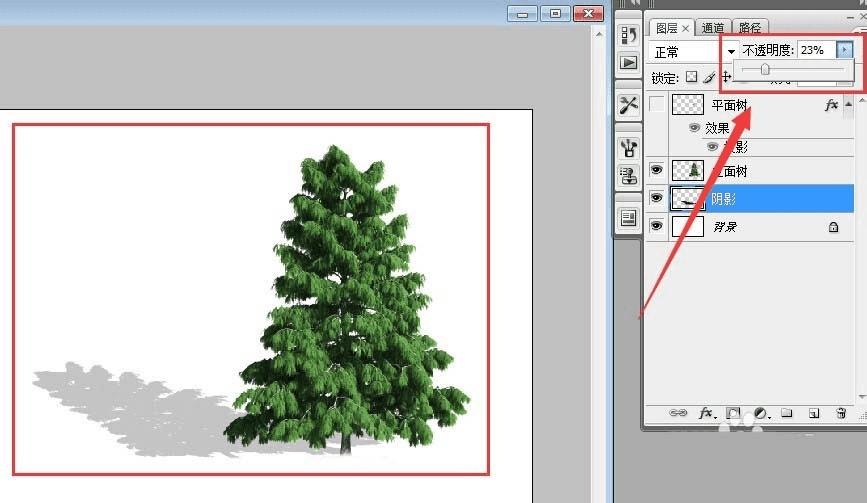The image size is (867, 503).
Task: Open the Actions panel play icon
Action: [628, 62]
